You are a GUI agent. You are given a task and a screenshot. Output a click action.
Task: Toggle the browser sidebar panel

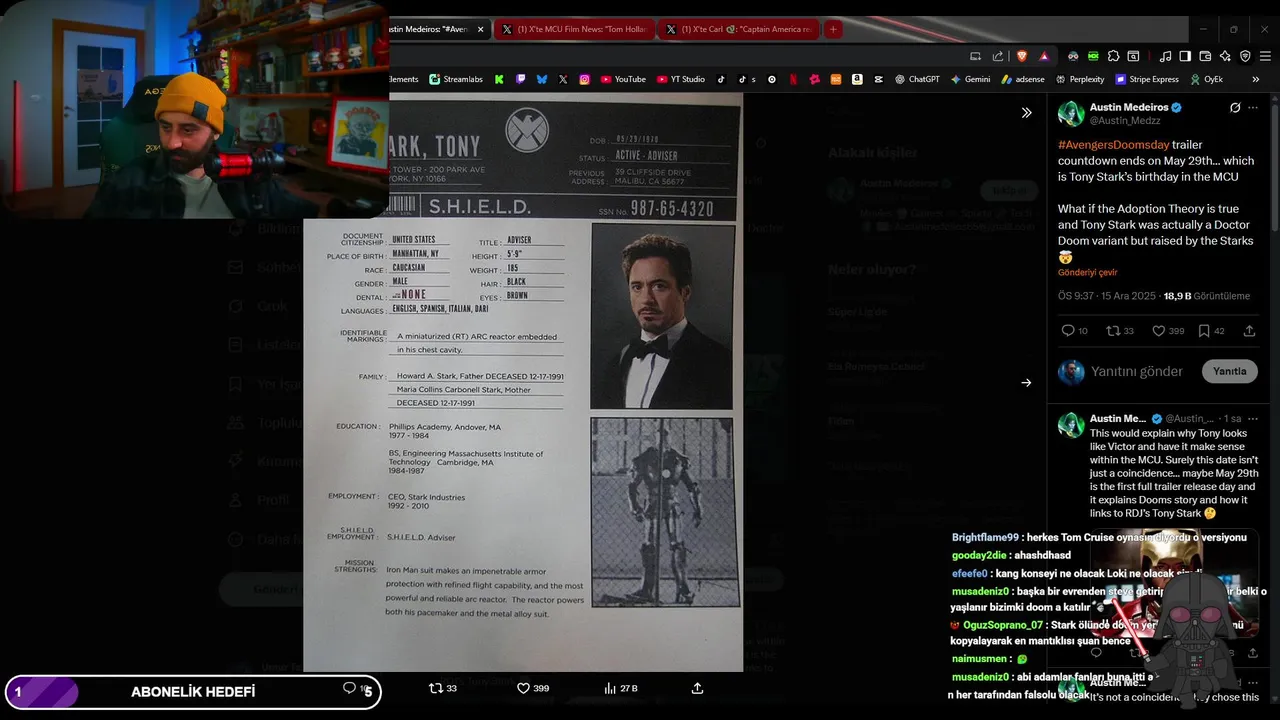tap(1185, 56)
